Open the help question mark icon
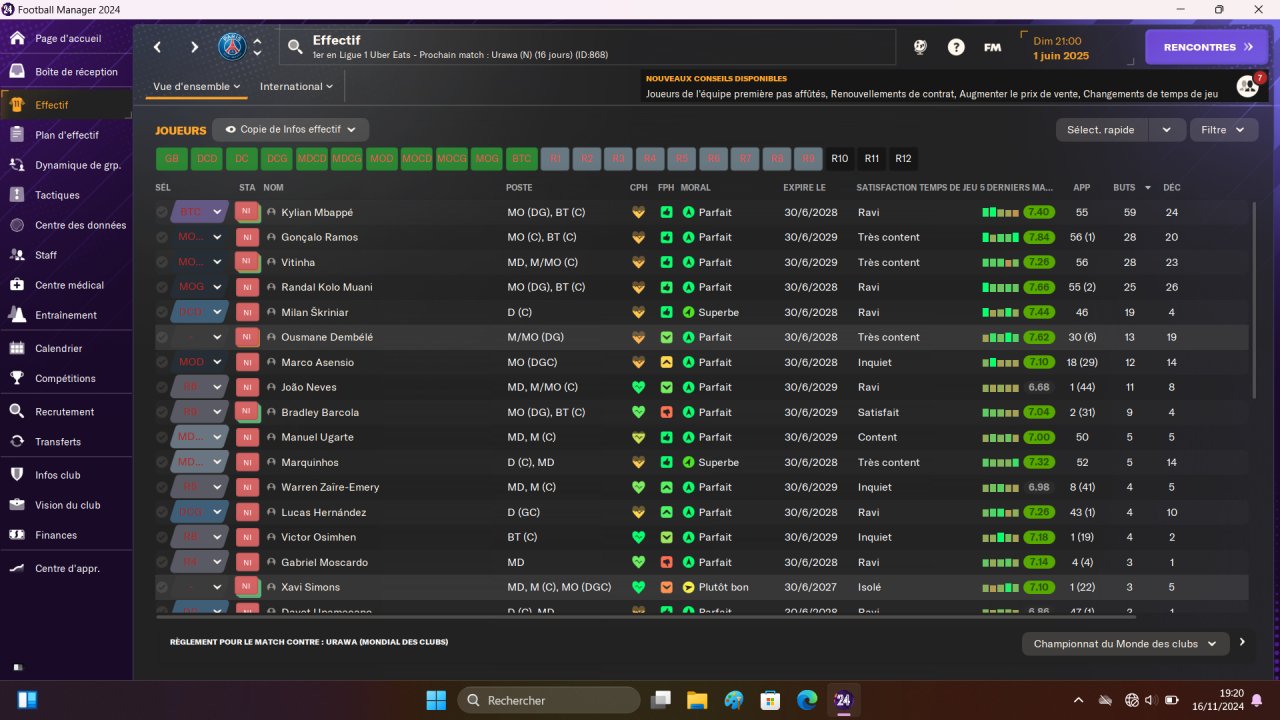1280x720 pixels. [956, 47]
